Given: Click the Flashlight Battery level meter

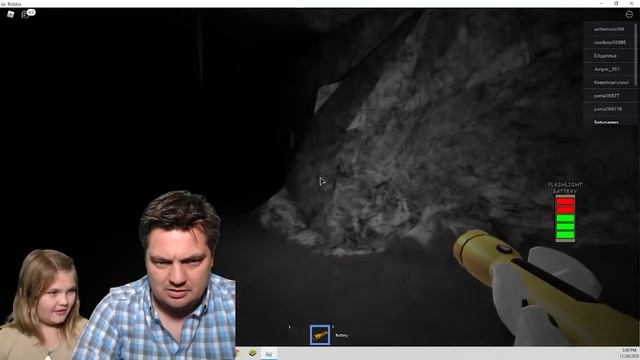Looking at the screenshot, I should [x=565, y=219].
